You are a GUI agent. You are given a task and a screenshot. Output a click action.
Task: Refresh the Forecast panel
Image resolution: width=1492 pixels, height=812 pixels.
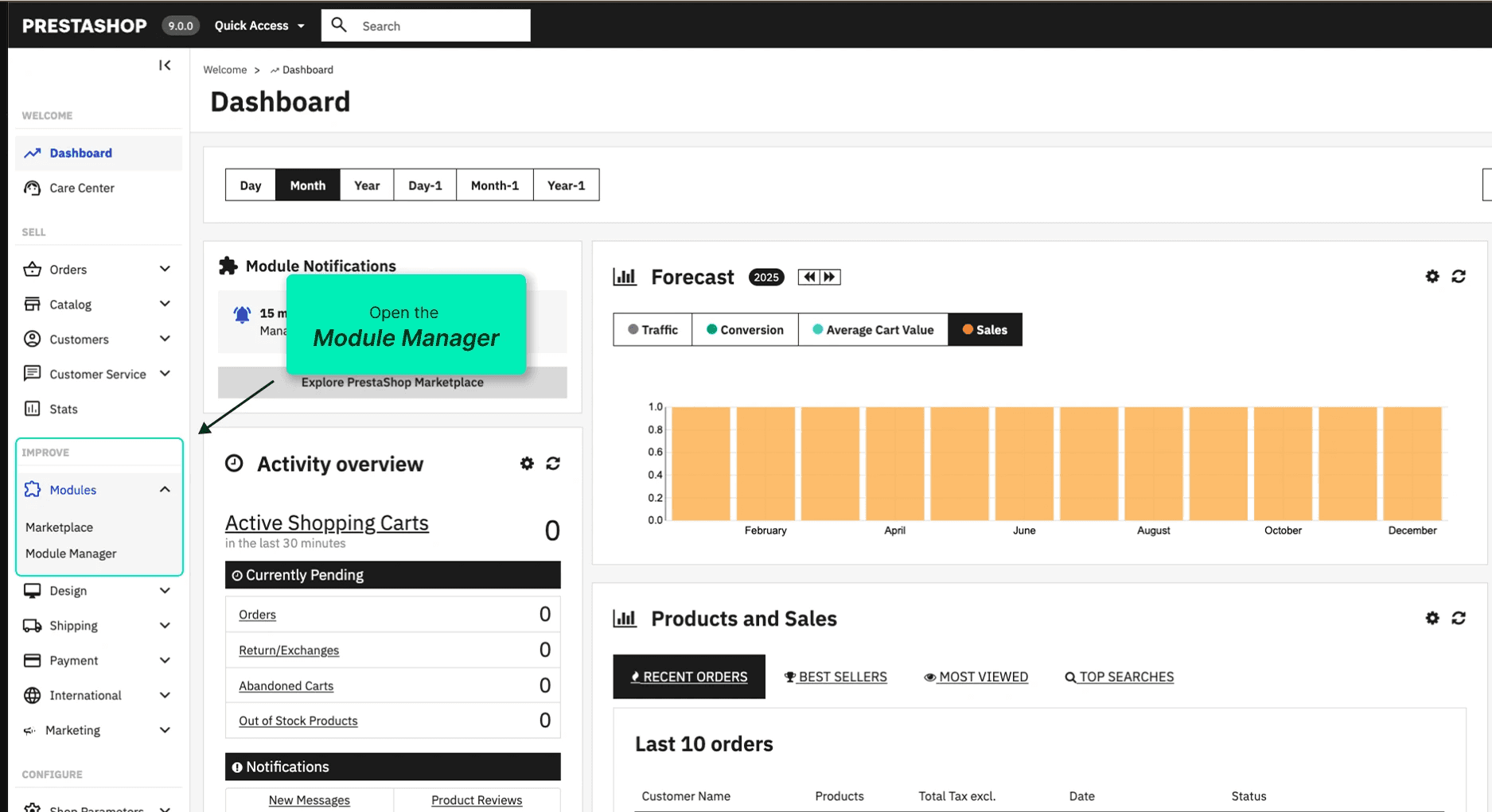(x=1459, y=276)
